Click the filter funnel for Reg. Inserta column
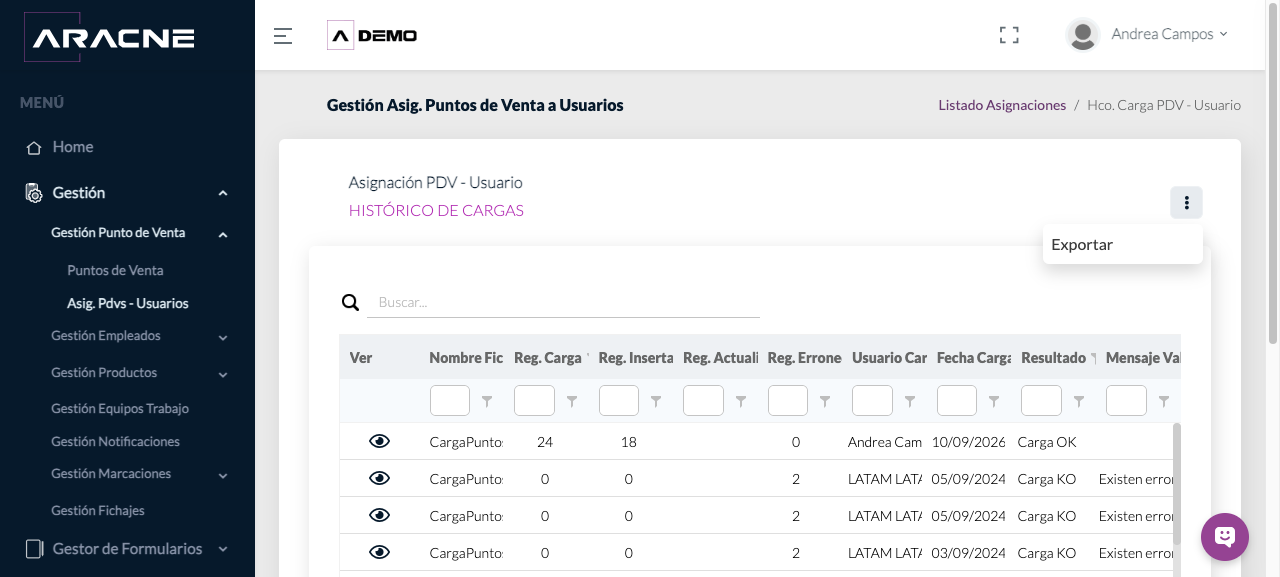Screen dimensions: 1280x577 click(x=656, y=401)
